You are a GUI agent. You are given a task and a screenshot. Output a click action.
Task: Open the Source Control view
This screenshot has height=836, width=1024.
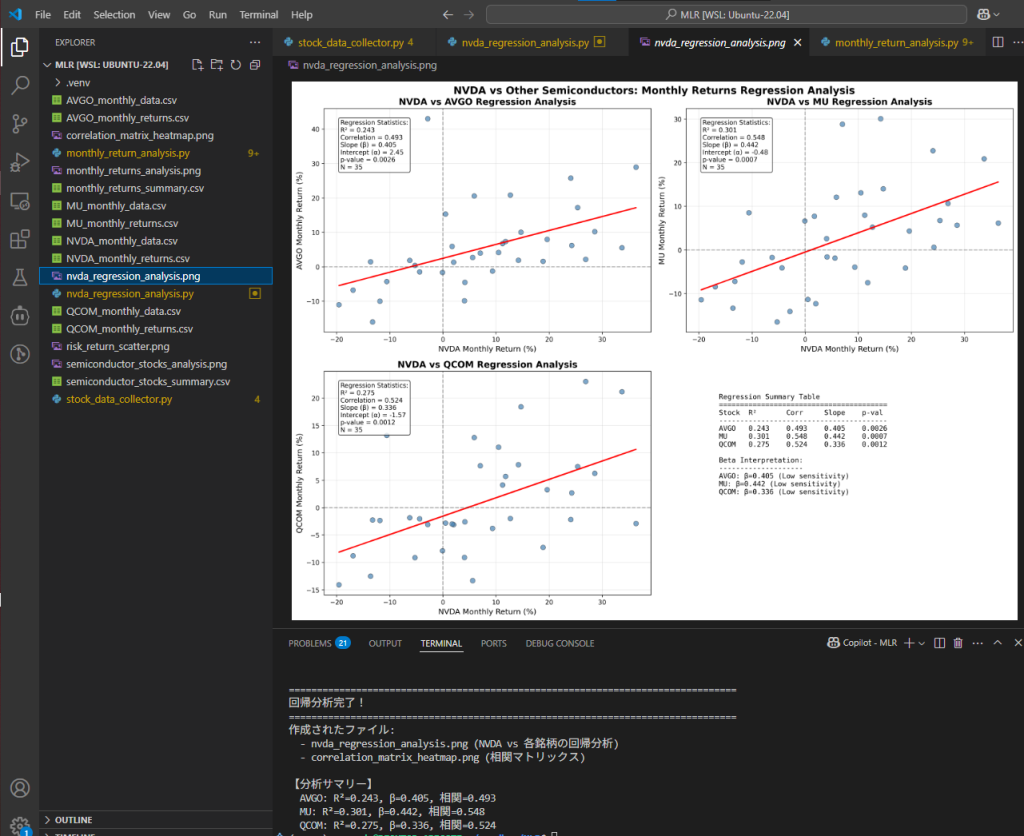pos(20,123)
